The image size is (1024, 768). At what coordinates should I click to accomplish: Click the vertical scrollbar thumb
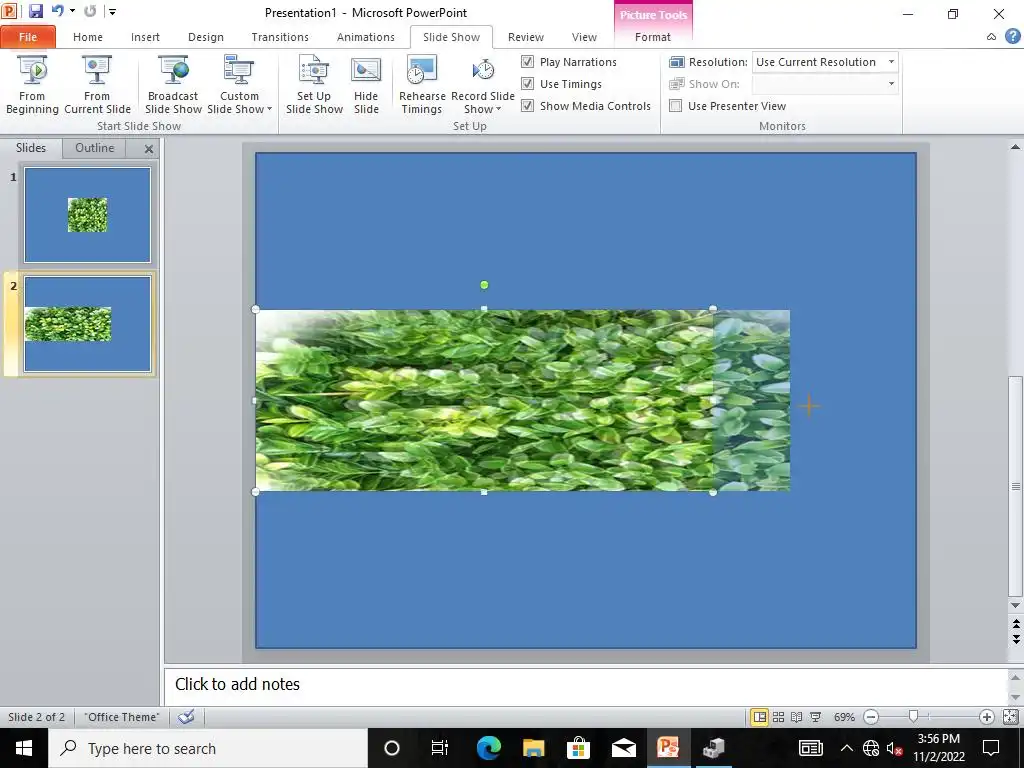coord(1016,486)
